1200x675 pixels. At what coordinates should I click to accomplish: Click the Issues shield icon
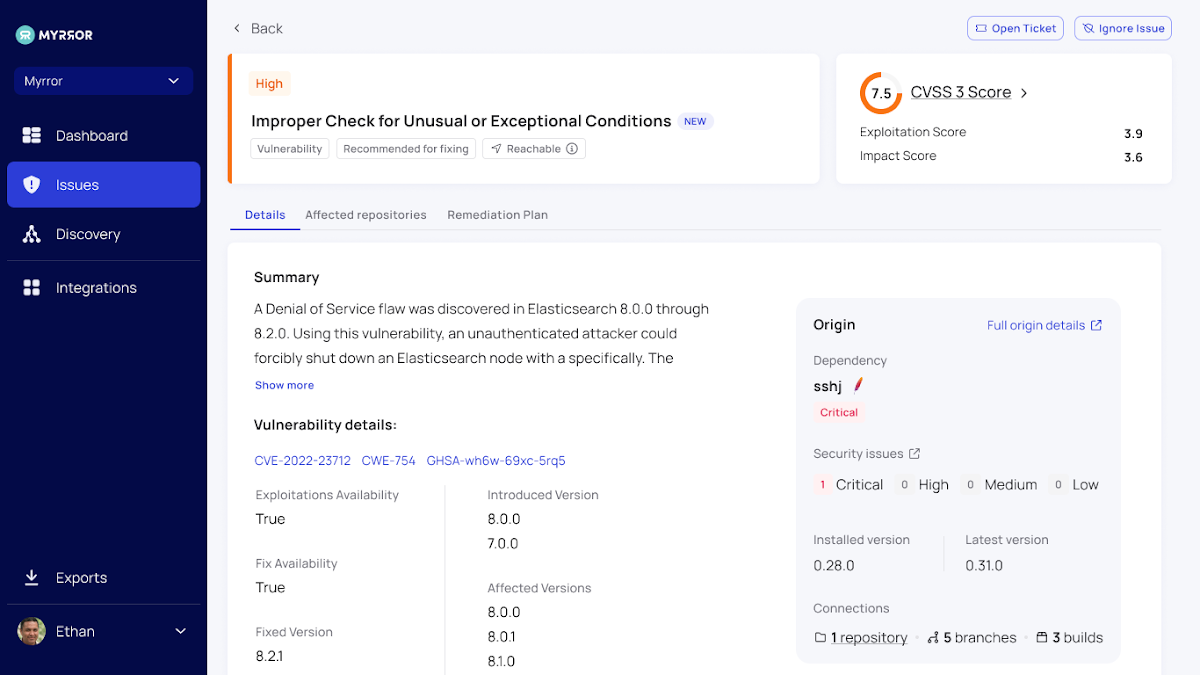click(32, 185)
